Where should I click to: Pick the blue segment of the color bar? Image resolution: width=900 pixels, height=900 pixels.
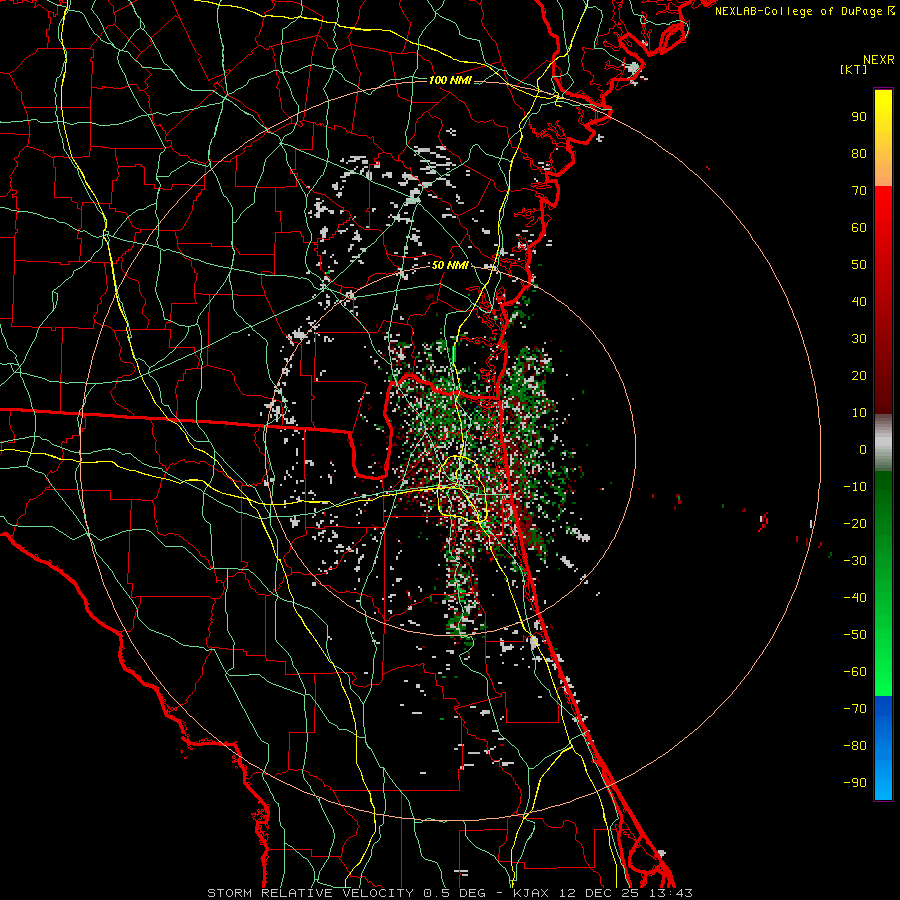click(883, 748)
